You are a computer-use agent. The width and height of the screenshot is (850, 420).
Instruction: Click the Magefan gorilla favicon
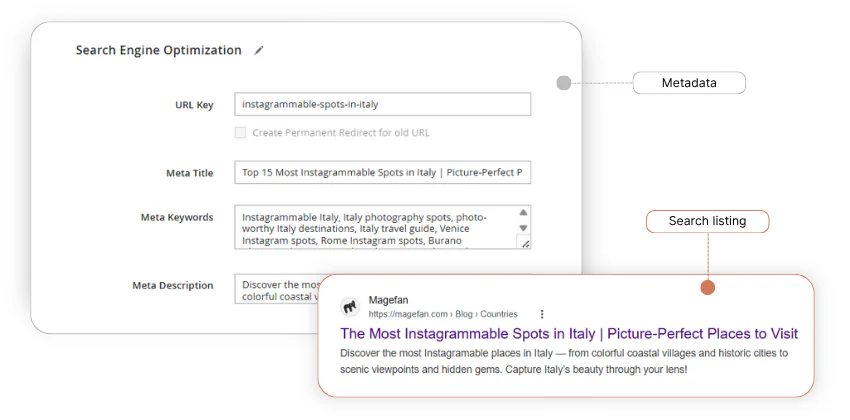(350, 307)
